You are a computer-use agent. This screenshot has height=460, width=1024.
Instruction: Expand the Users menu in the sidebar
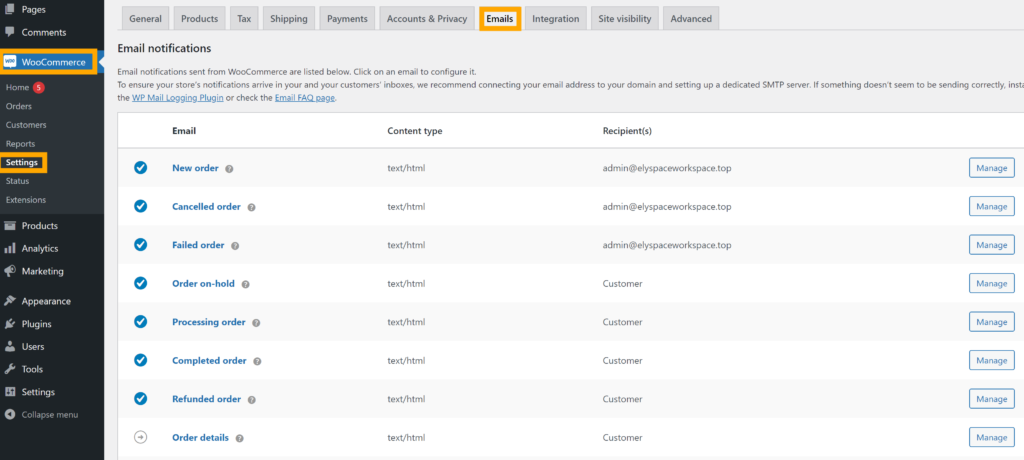[x=32, y=347]
